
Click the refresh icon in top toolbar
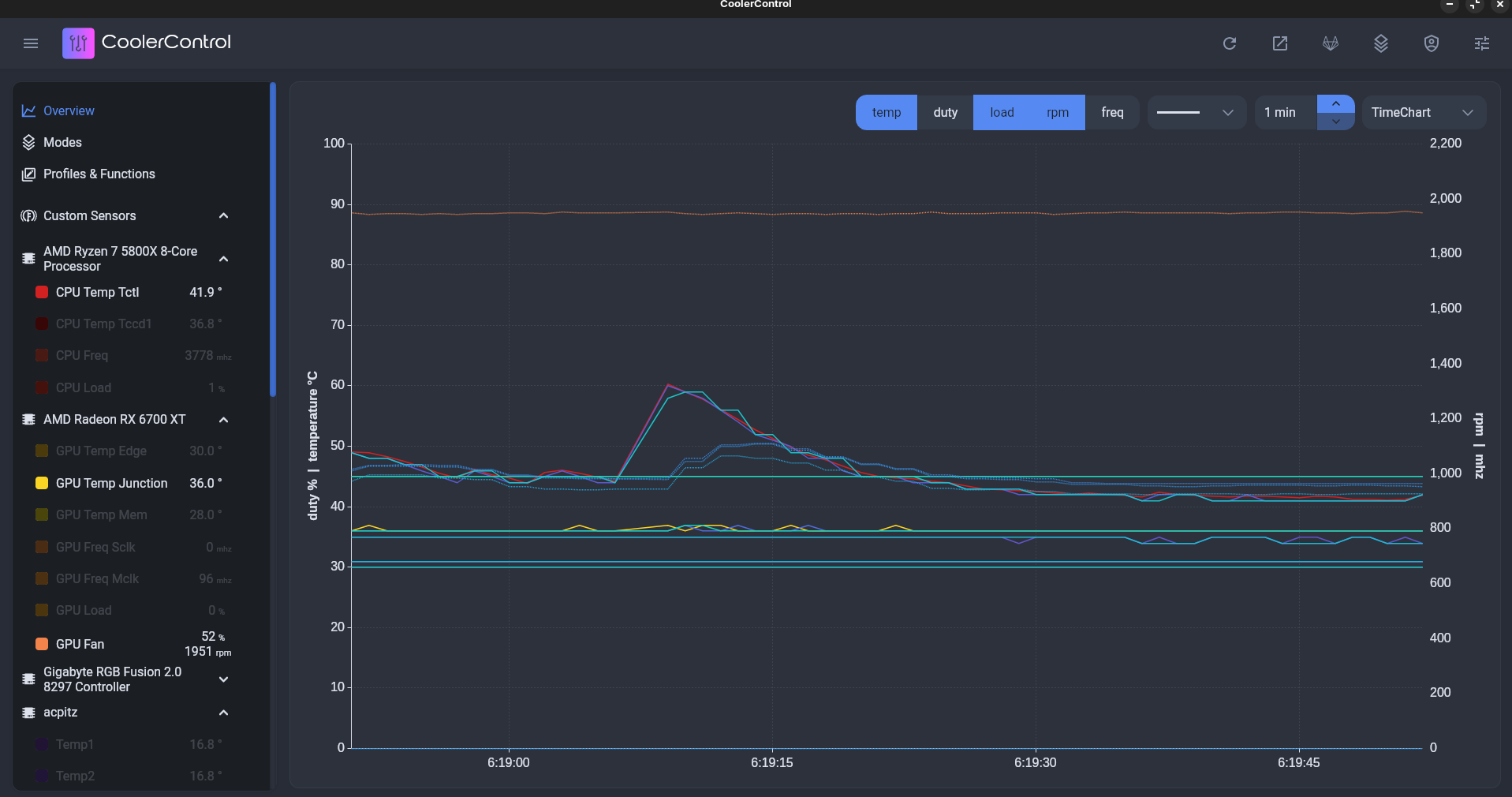[x=1229, y=43]
